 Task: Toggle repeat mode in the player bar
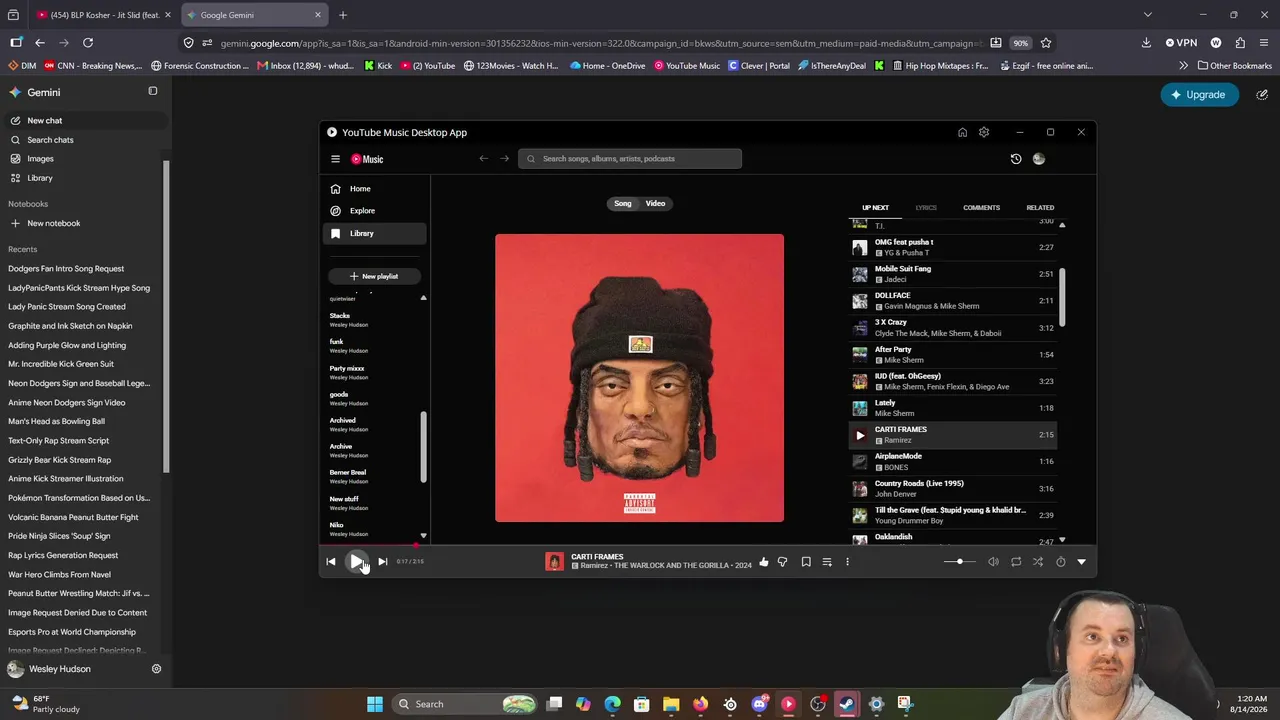click(1016, 562)
